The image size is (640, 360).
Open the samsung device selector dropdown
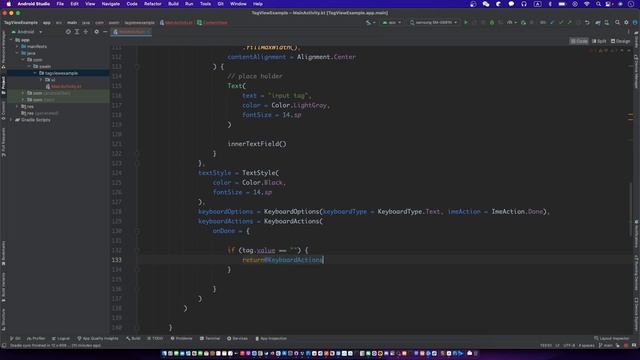pos(433,22)
